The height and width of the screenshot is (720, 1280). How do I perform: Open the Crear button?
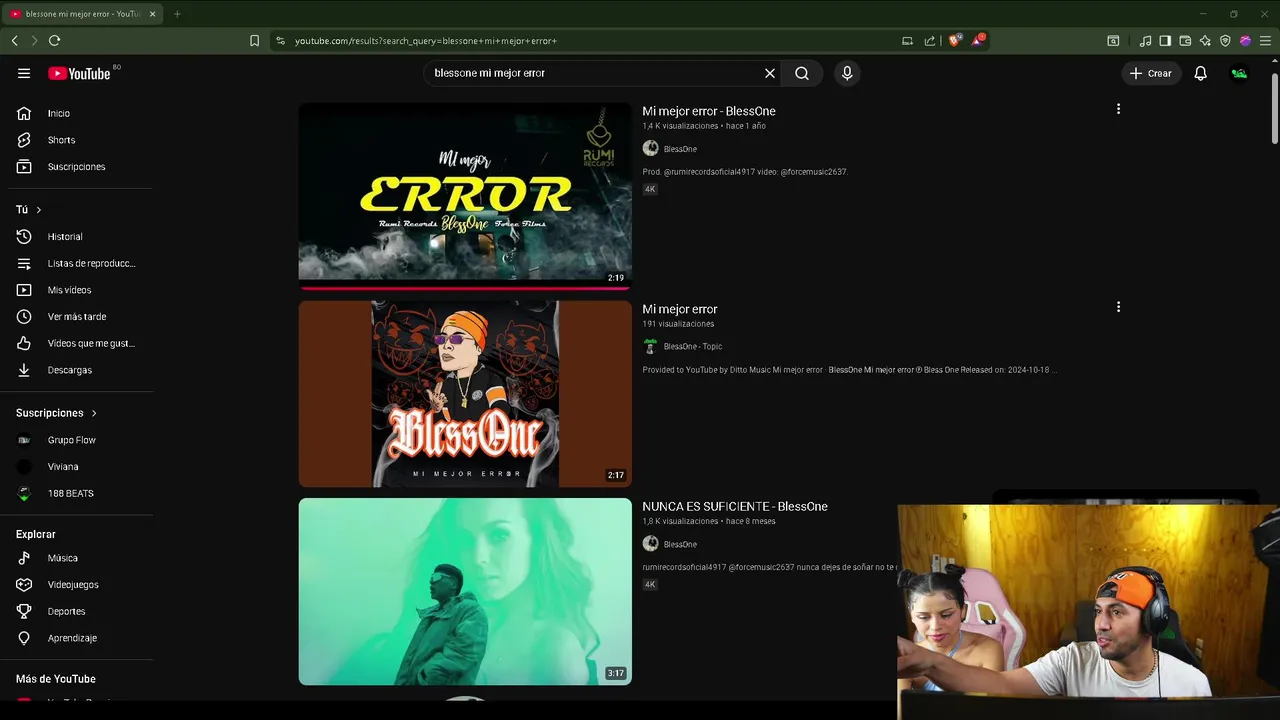point(1151,73)
